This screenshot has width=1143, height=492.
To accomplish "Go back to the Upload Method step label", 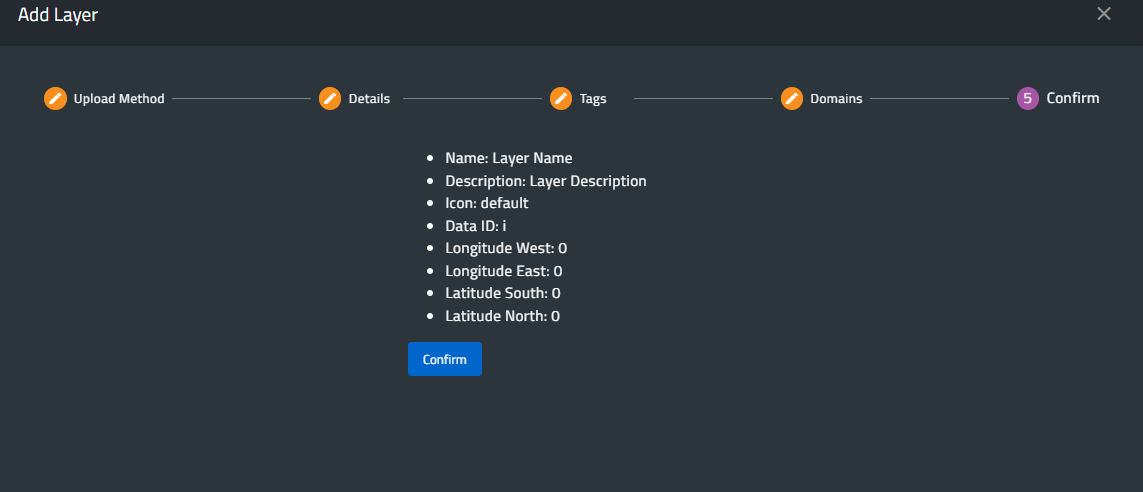I will click(119, 99).
